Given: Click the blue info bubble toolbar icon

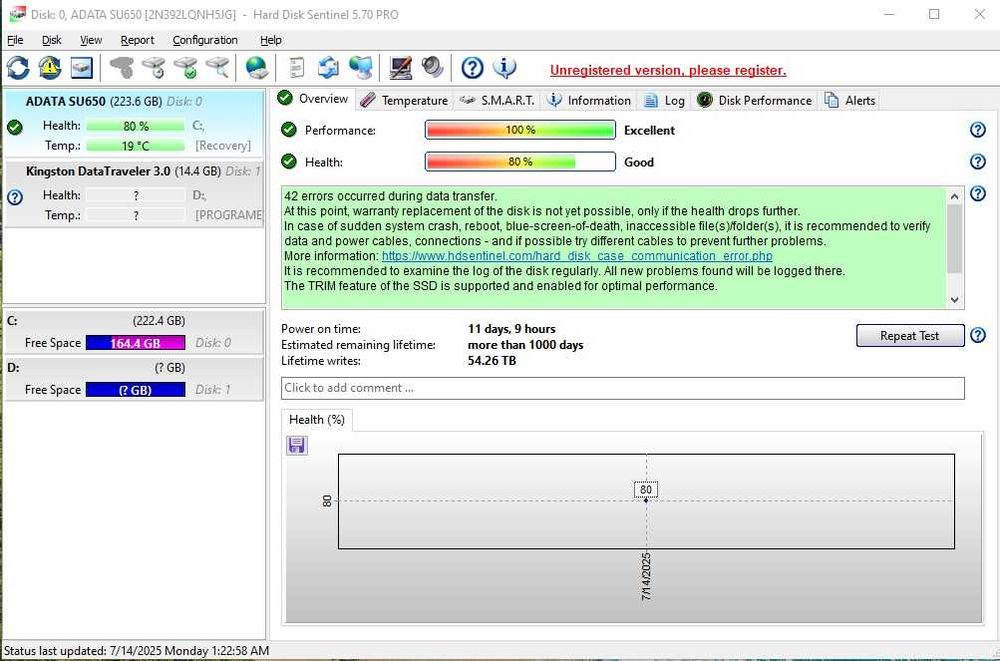Looking at the screenshot, I should pos(504,67).
